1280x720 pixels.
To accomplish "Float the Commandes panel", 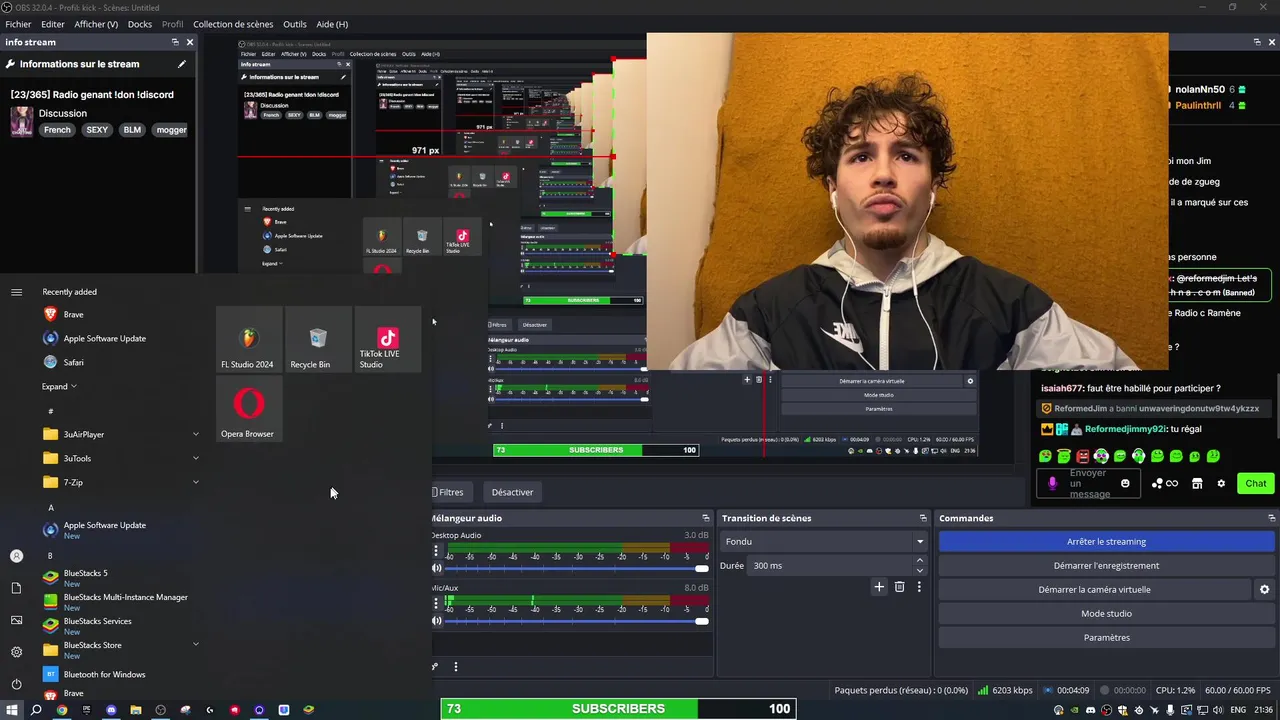I will tap(1272, 518).
